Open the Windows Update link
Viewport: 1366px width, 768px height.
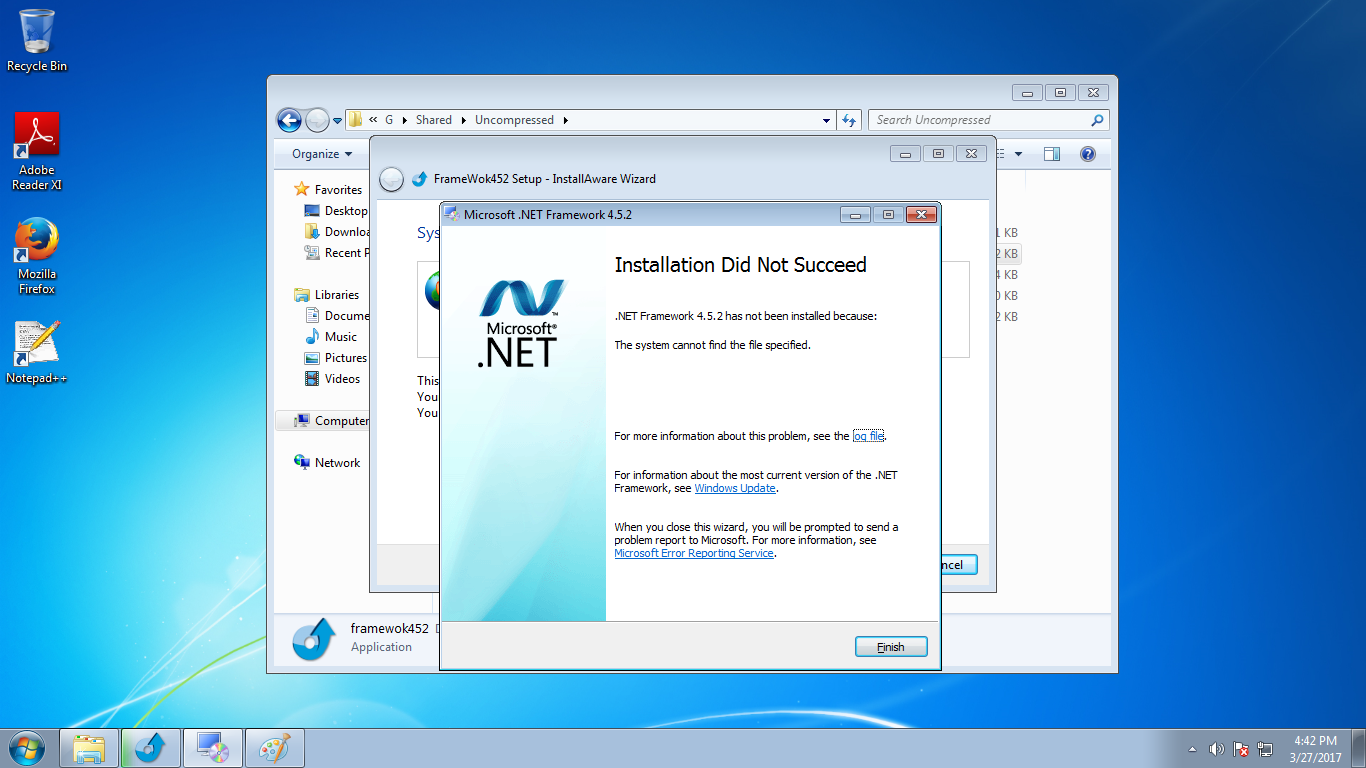735,488
